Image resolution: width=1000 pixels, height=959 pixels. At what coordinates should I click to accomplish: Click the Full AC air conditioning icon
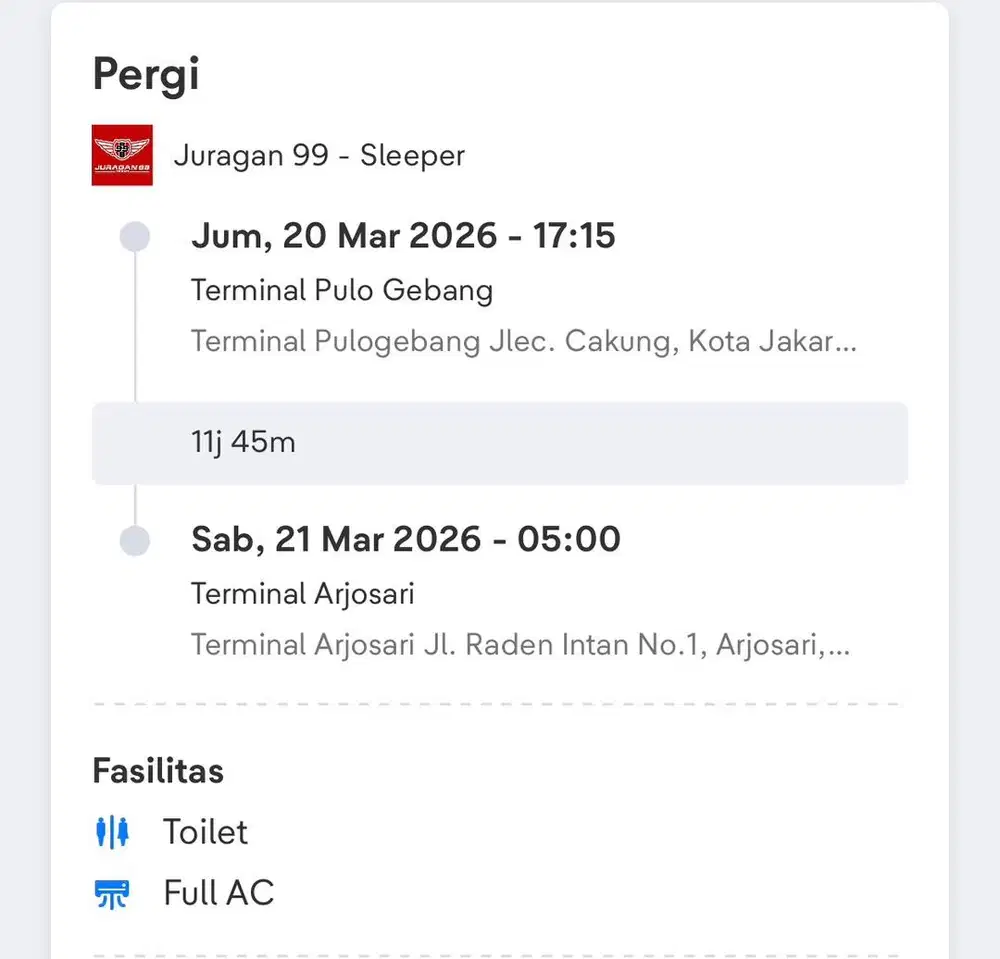[113, 893]
